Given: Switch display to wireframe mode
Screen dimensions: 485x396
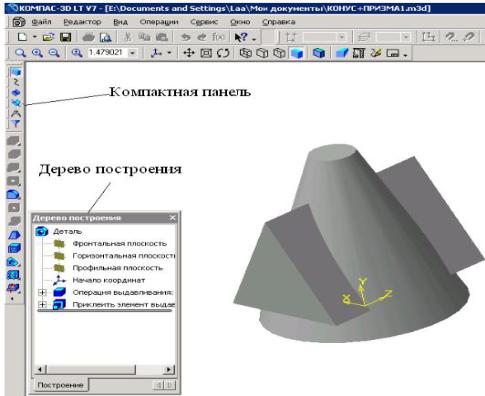Looking at the screenshot, I should pyautogui.click(x=246, y=53).
